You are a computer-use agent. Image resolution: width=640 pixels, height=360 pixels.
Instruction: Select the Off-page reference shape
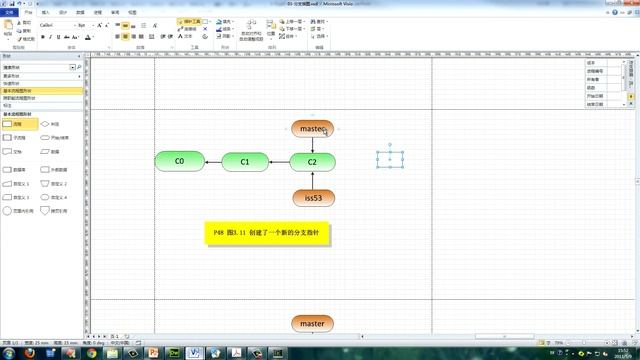(x=54, y=211)
